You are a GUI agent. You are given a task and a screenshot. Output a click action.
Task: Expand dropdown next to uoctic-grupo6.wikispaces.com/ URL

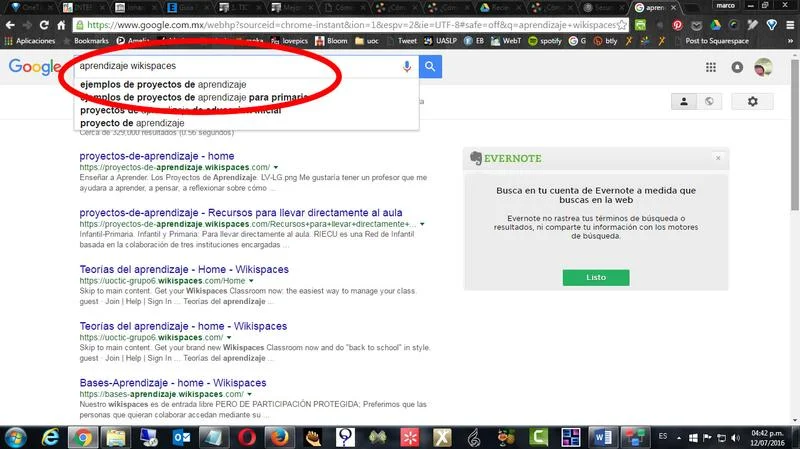coord(229,337)
